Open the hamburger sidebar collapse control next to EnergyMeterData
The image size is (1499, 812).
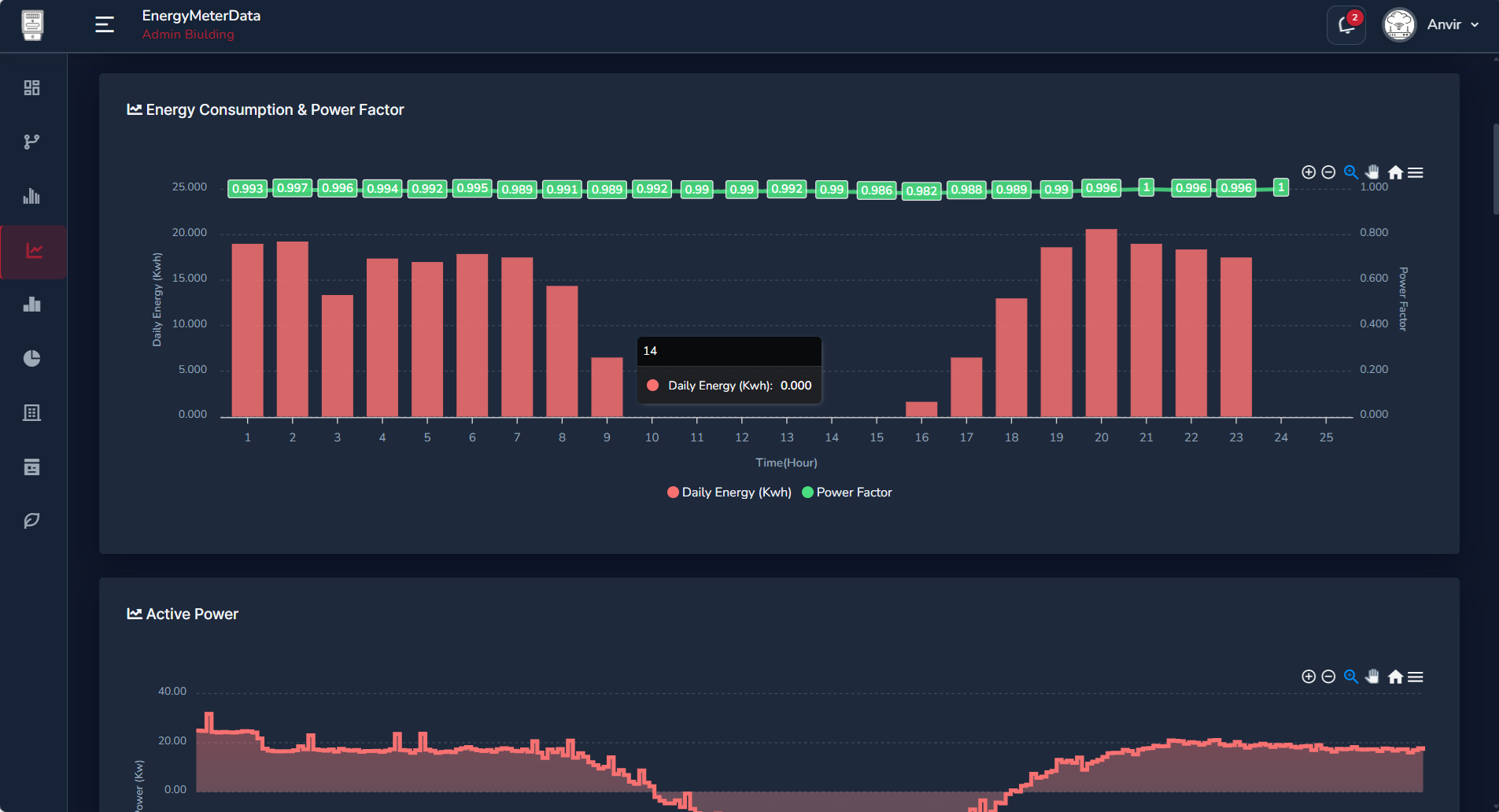104,24
